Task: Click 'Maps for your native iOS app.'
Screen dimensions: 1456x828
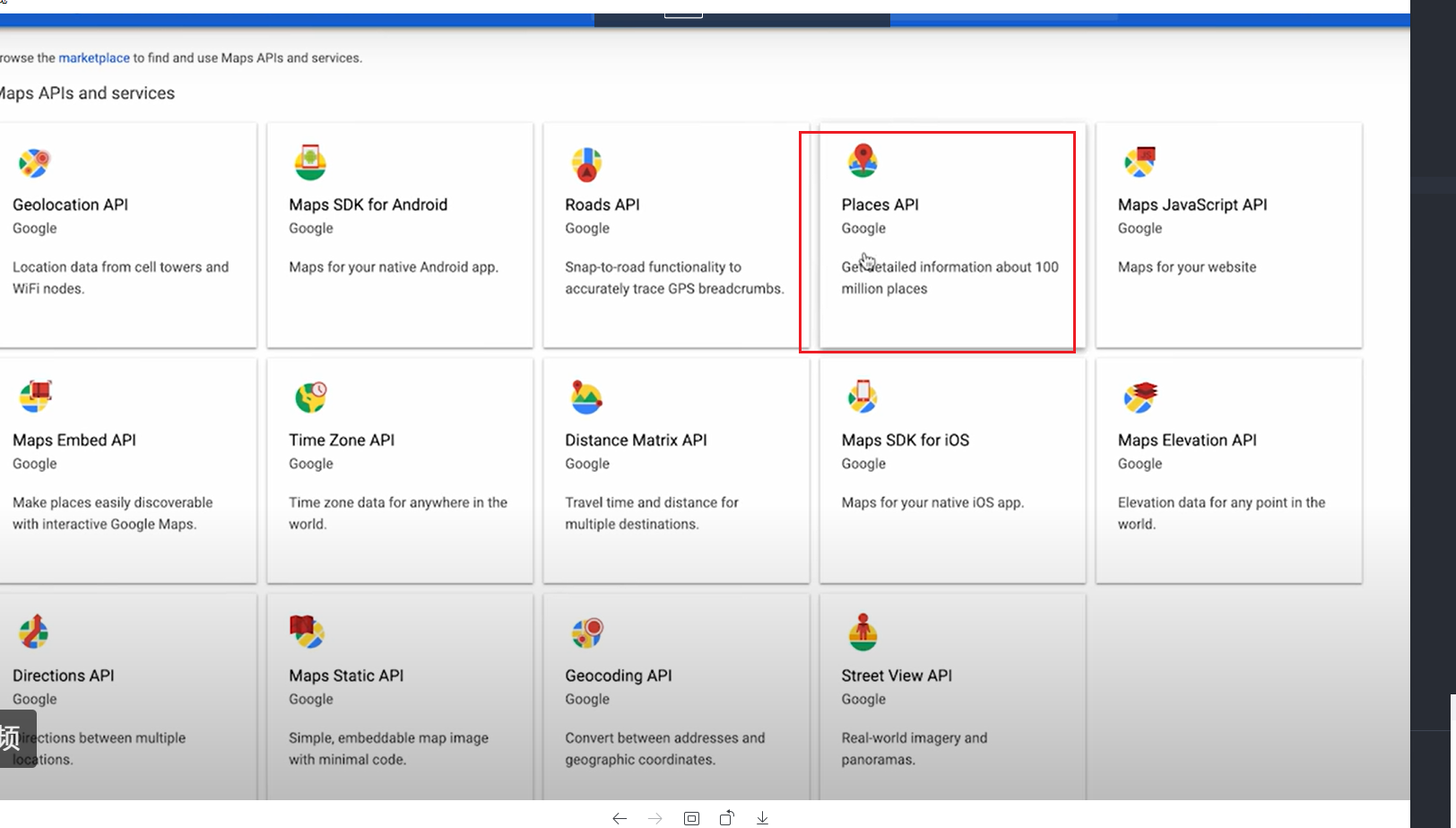Action: pos(932,502)
